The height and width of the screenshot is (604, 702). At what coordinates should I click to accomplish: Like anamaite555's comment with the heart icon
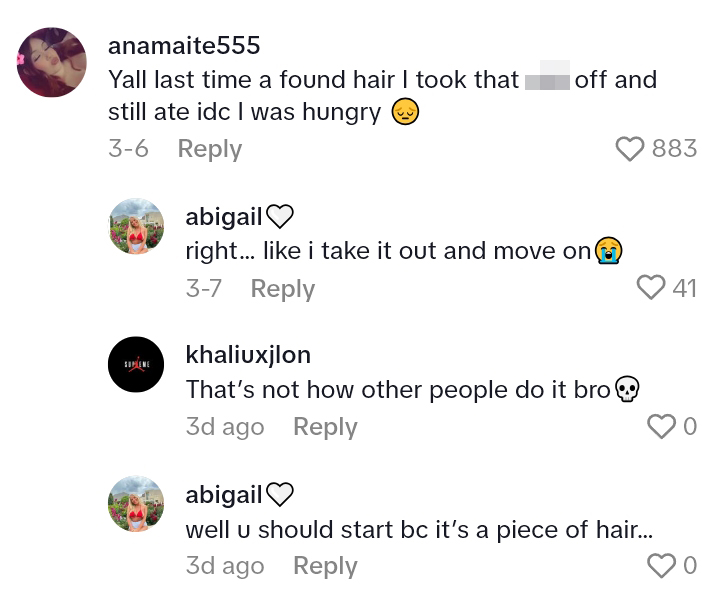[630, 149]
